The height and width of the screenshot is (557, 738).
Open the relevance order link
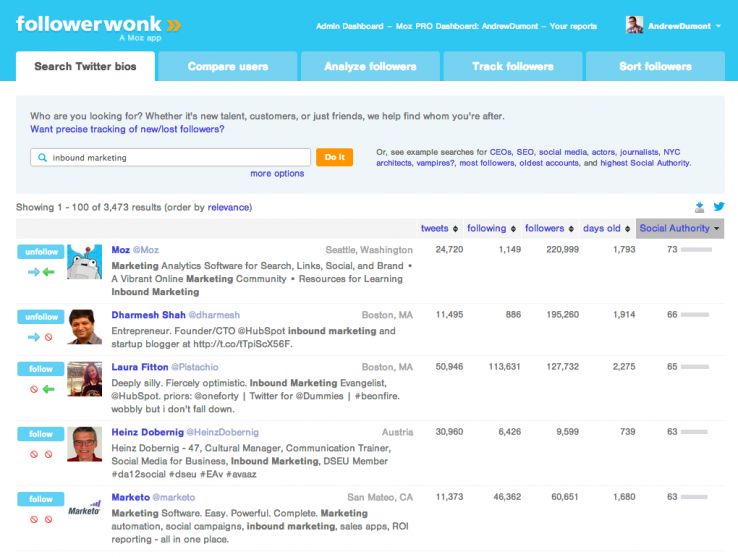[229, 208]
